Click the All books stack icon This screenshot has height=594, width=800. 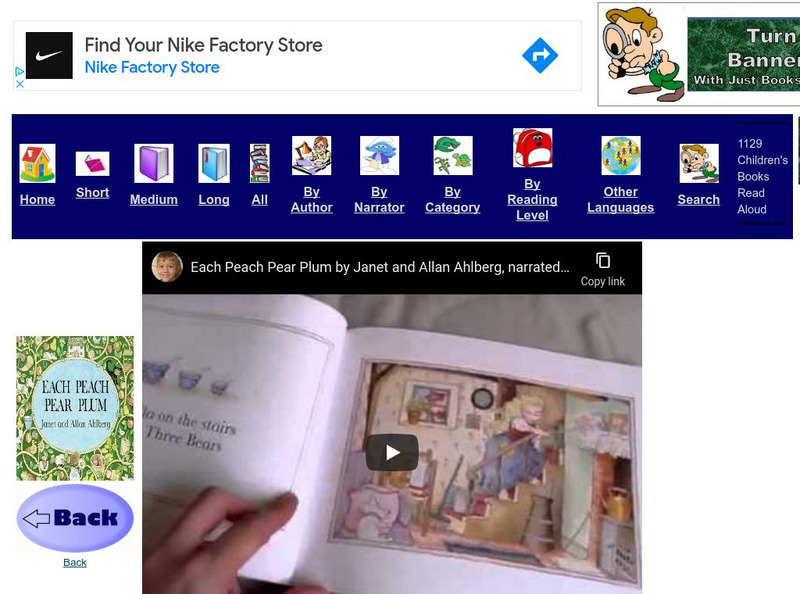point(260,163)
